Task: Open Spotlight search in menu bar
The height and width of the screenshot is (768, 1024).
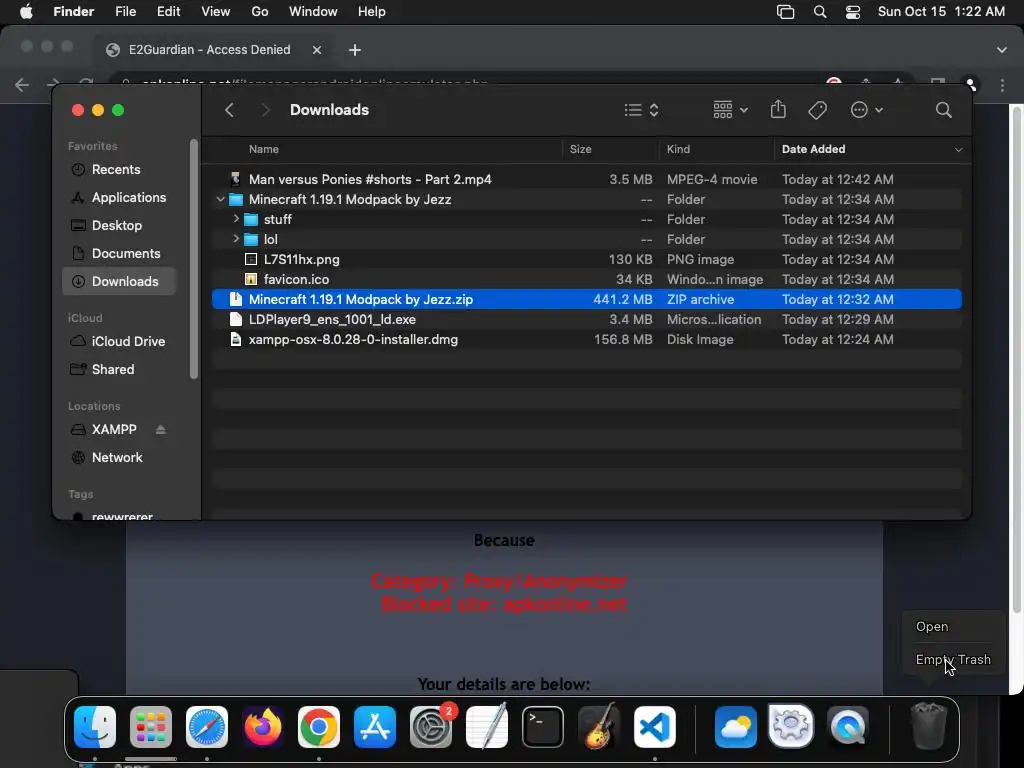Action: [x=820, y=12]
